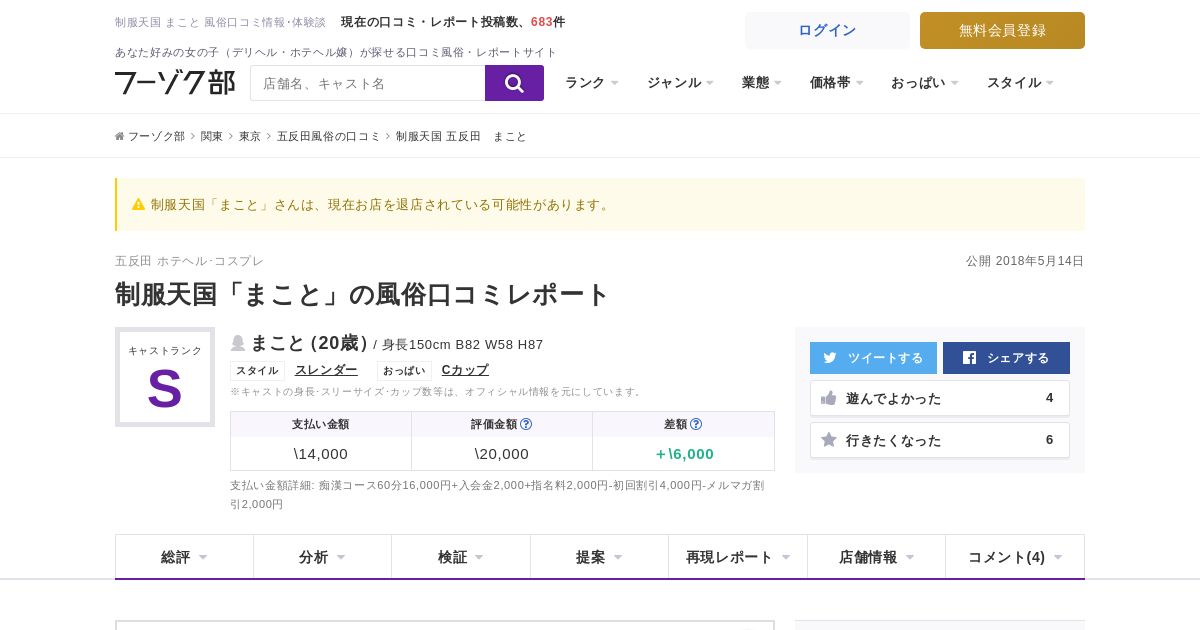The image size is (1200, 630).
Task: Expand the 検証 section tab
Action: pos(461,557)
